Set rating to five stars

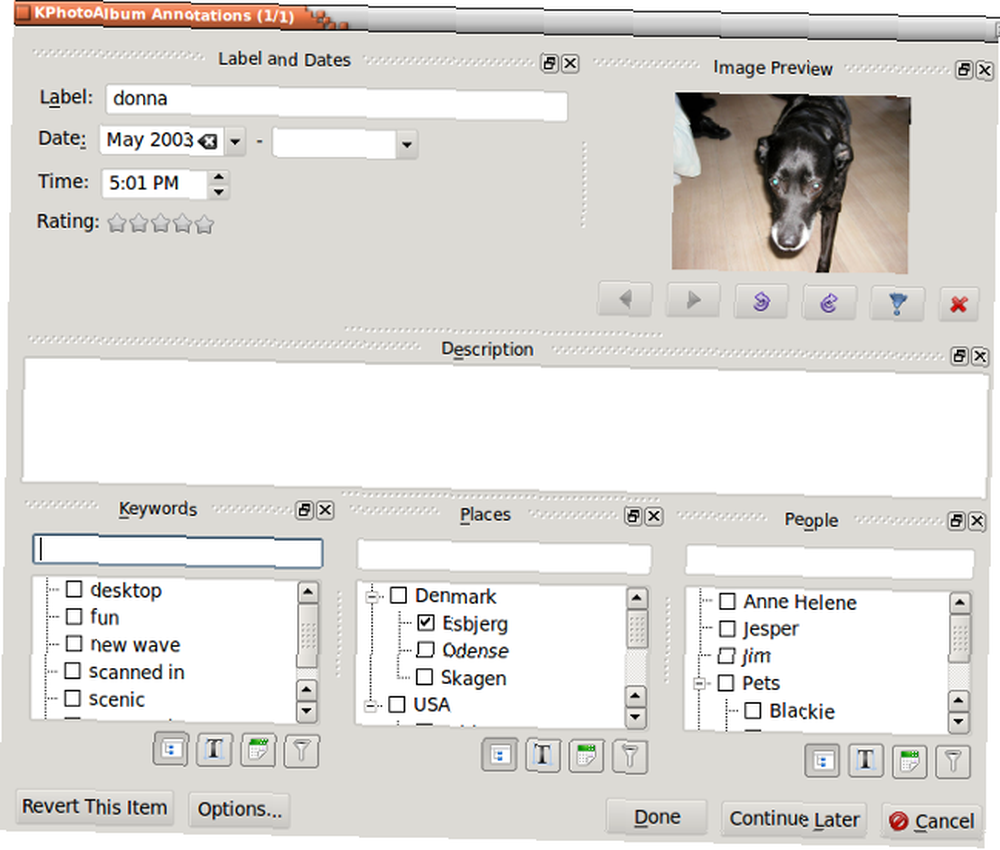(204, 224)
